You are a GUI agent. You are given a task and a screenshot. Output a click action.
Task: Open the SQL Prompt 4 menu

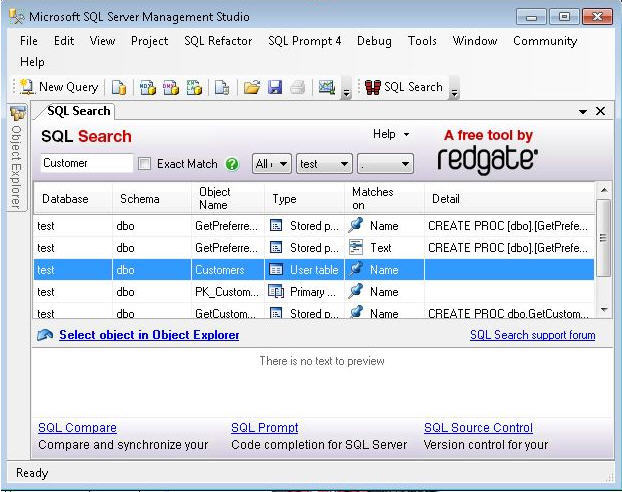coord(304,41)
